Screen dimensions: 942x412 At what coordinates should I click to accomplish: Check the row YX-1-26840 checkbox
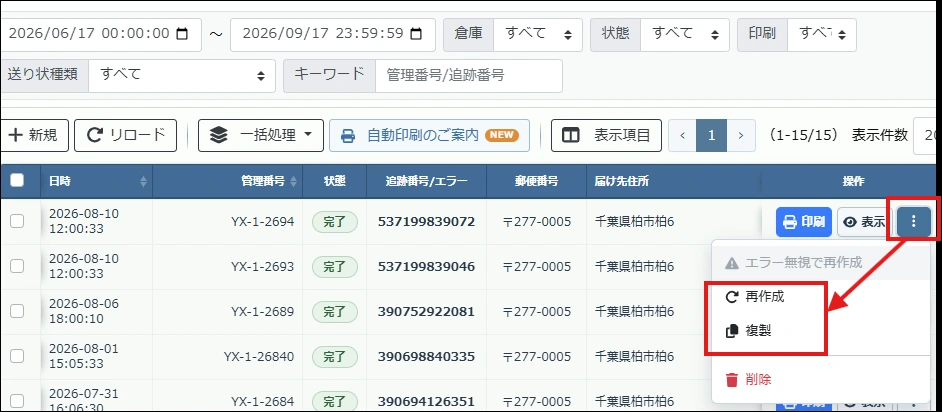click(x=17, y=356)
